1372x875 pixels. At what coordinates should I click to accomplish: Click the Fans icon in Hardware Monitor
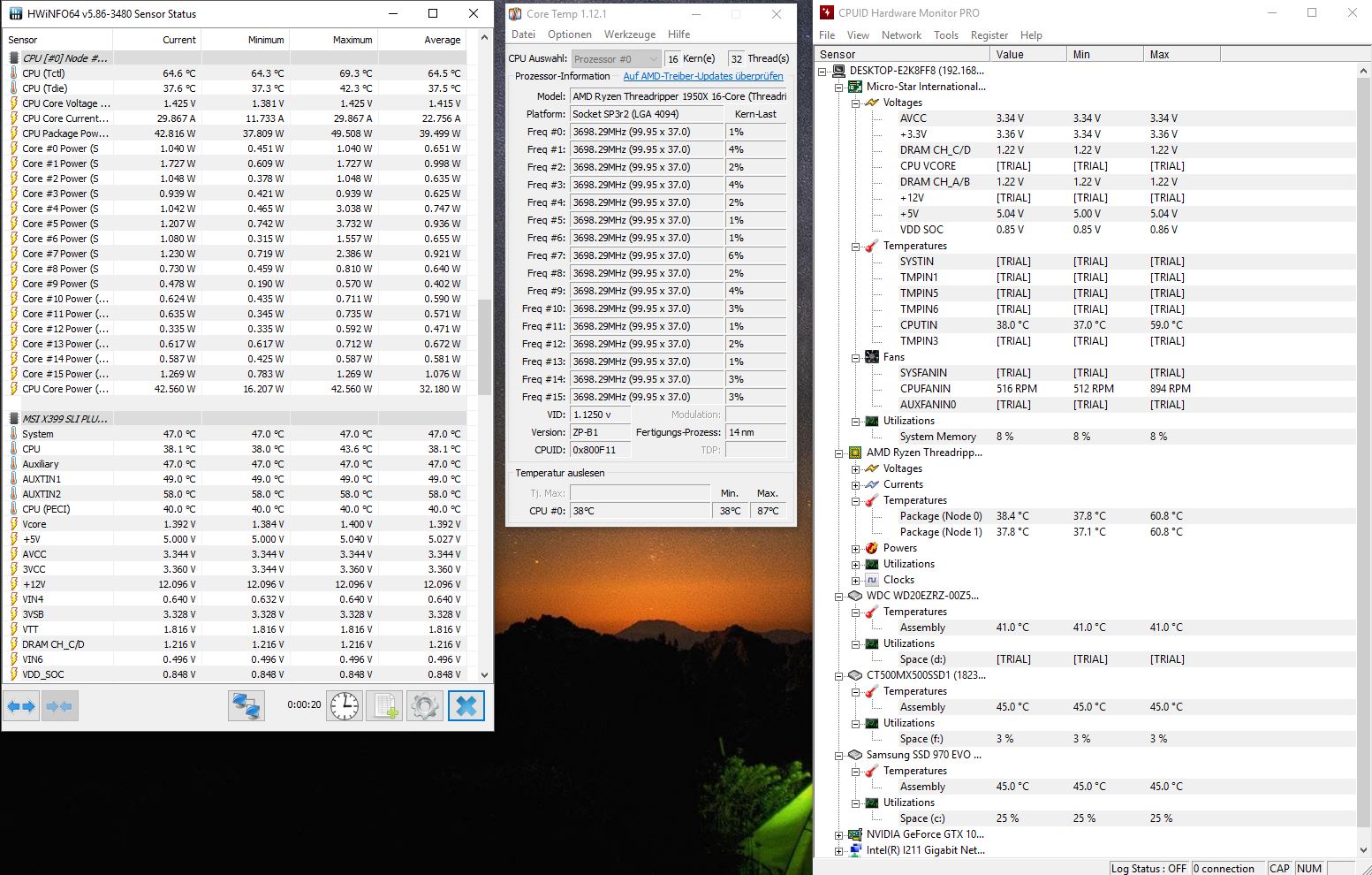[872, 357]
